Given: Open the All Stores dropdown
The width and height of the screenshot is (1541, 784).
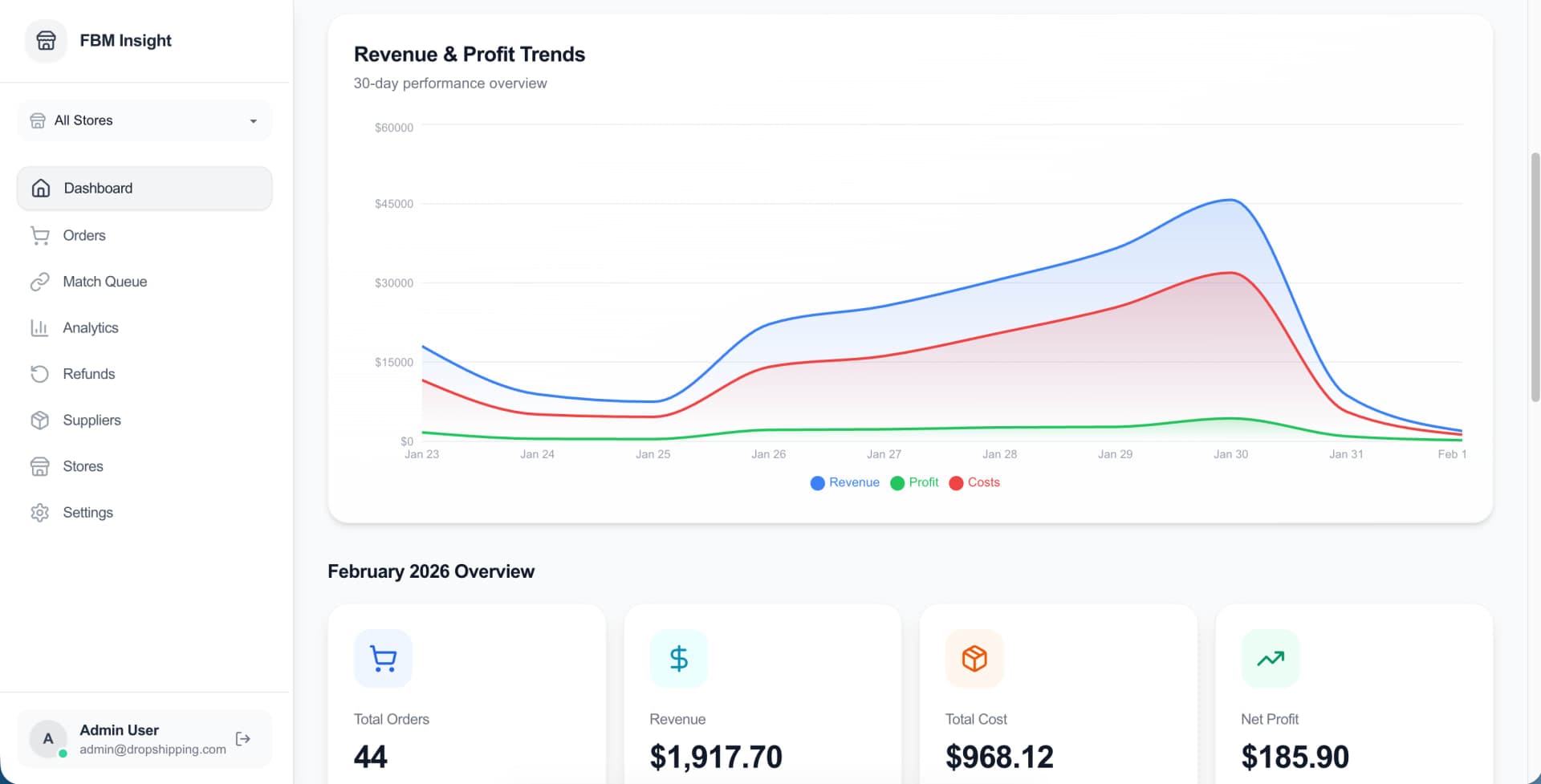Looking at the screenshot, I should point(144,120).
